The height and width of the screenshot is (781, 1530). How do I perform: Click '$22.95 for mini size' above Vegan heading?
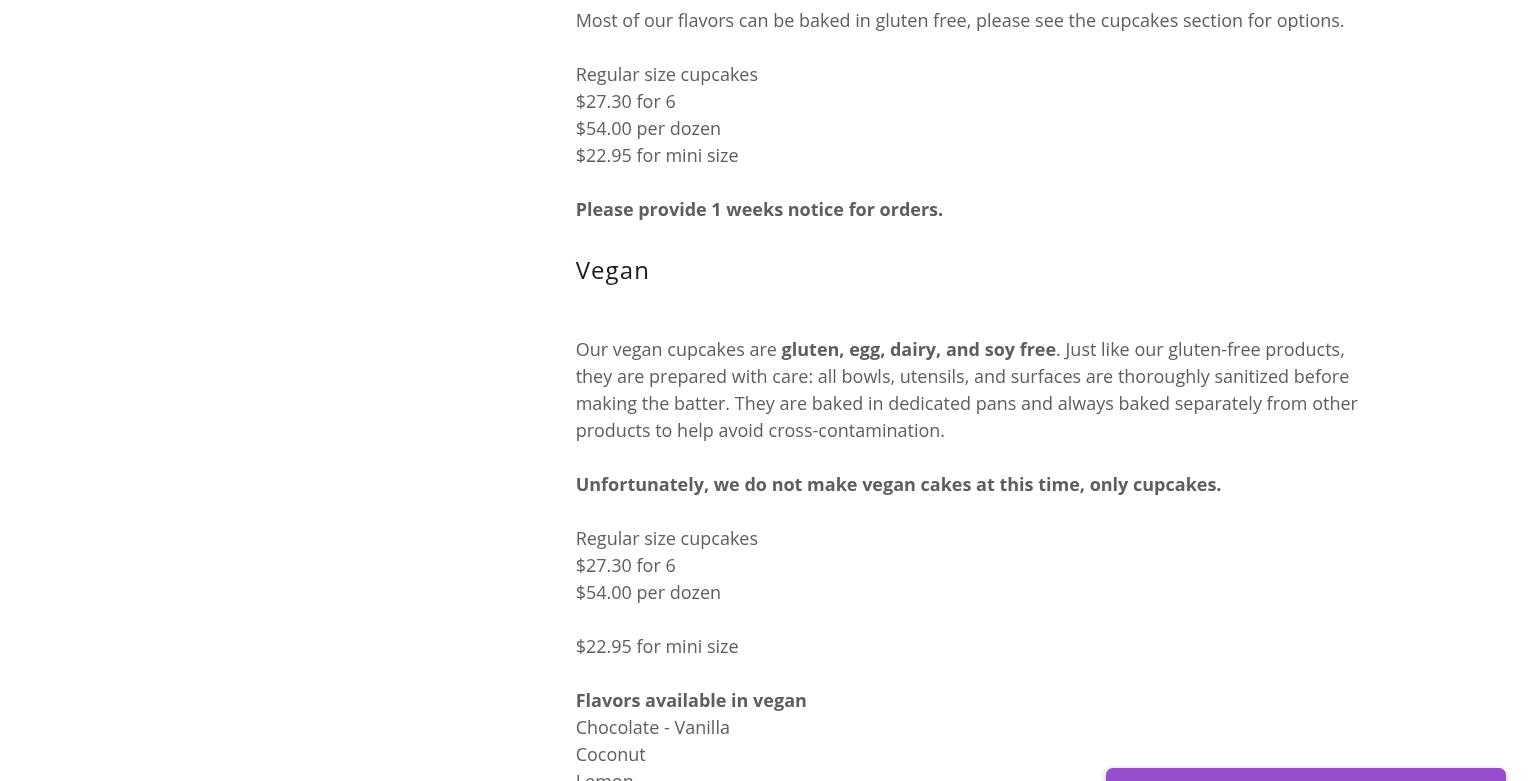click(656, 155)
